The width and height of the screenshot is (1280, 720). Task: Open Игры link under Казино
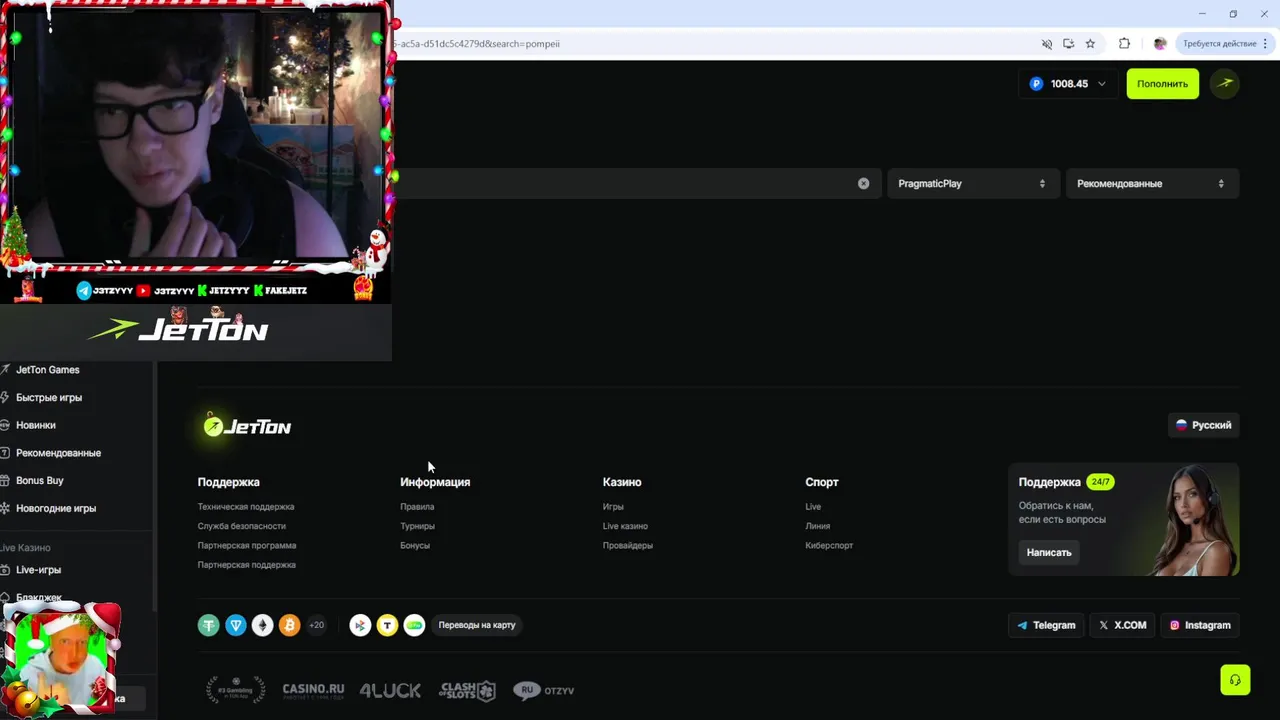[613, 507]
